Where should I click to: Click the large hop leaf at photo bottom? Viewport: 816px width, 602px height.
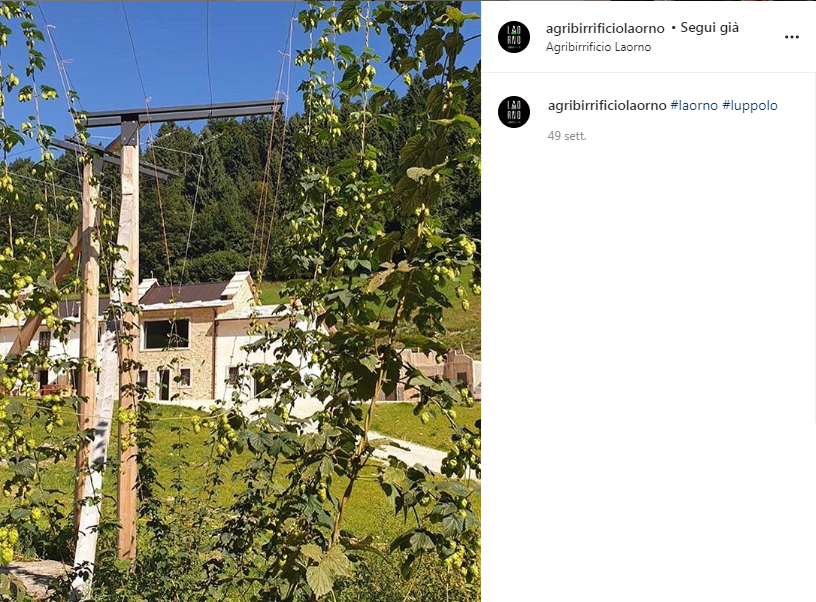[x=325, y=567]
